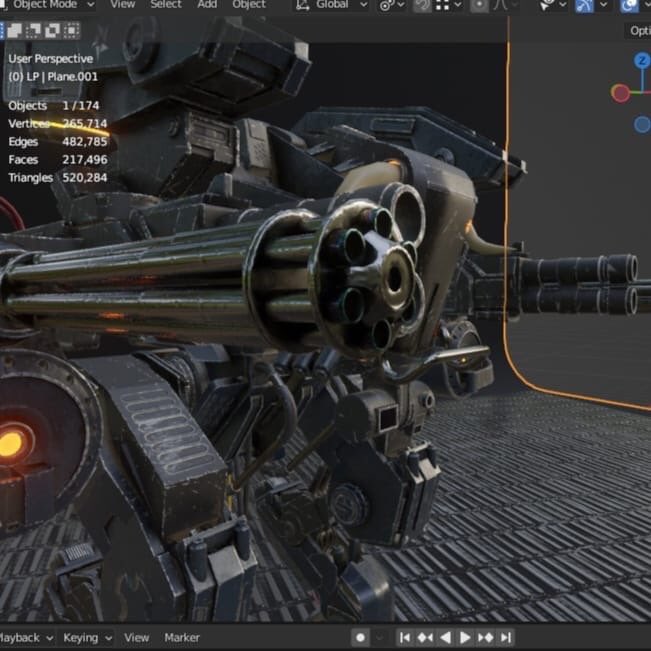Jump to the previous keyframe
Screen dimensions: 651x651
pyautogui.click(x=425, y=637)
